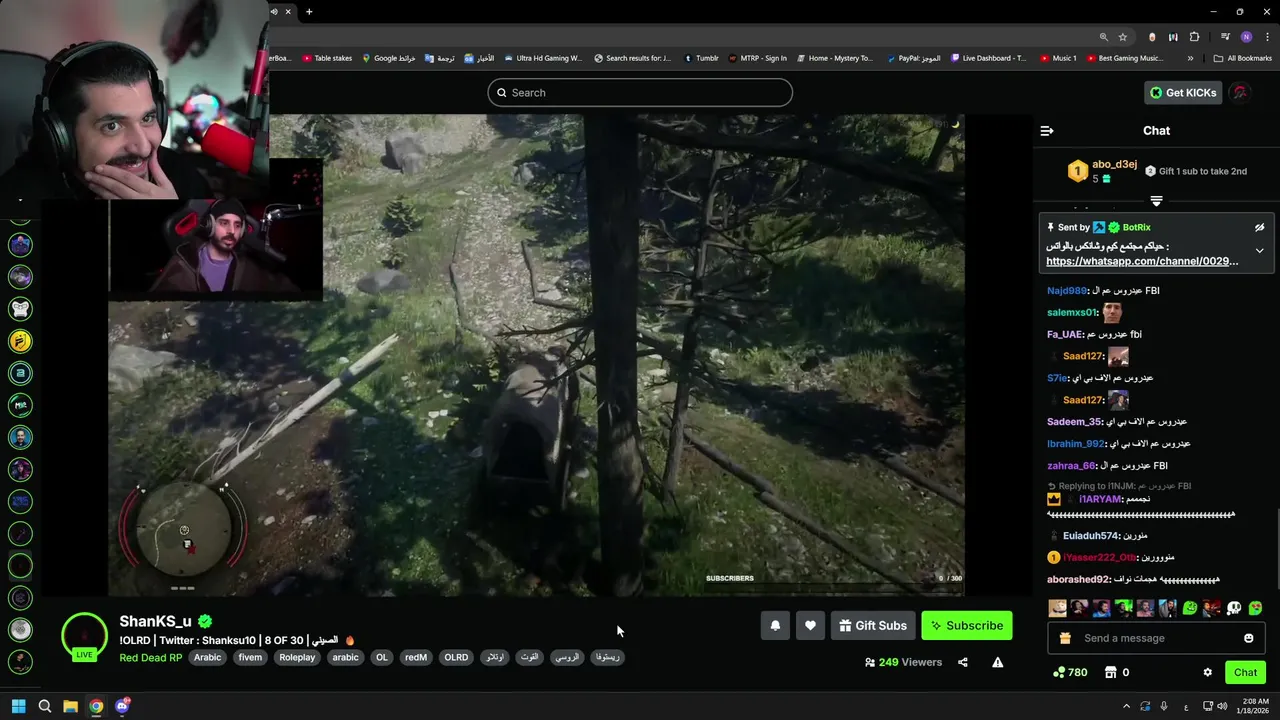The height and width of the screenshot is (720, 1280).
Task: Toggle stream notifications with the bell icon
Action: coord(775,626)
